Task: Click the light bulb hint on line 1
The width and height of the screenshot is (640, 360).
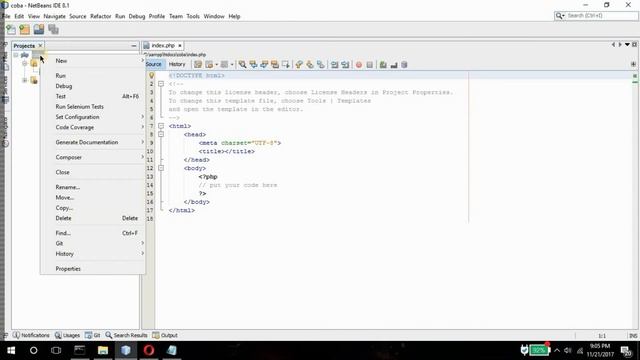Action: click(x=151, y=76)
